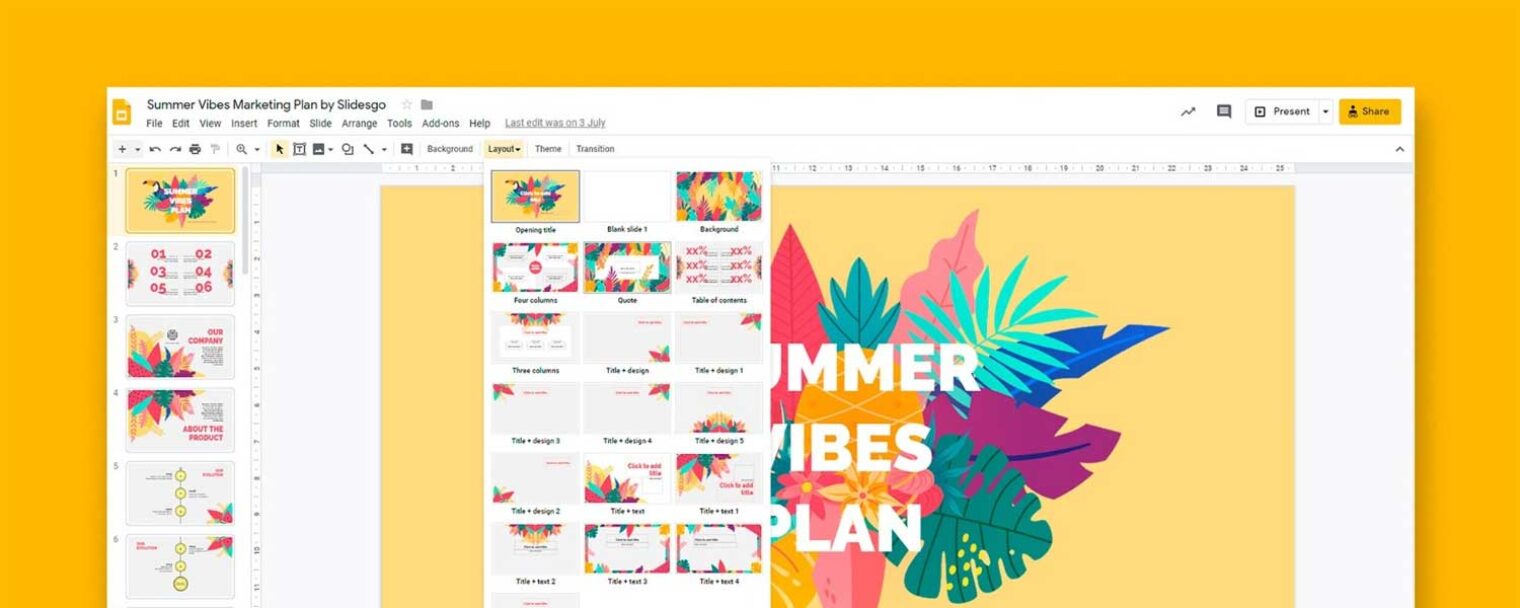The width and height of the screenshot is (1520, 608).
Task: Open document activity dashboard icon
Action: pyautogui.click(x=1186, y=111)
